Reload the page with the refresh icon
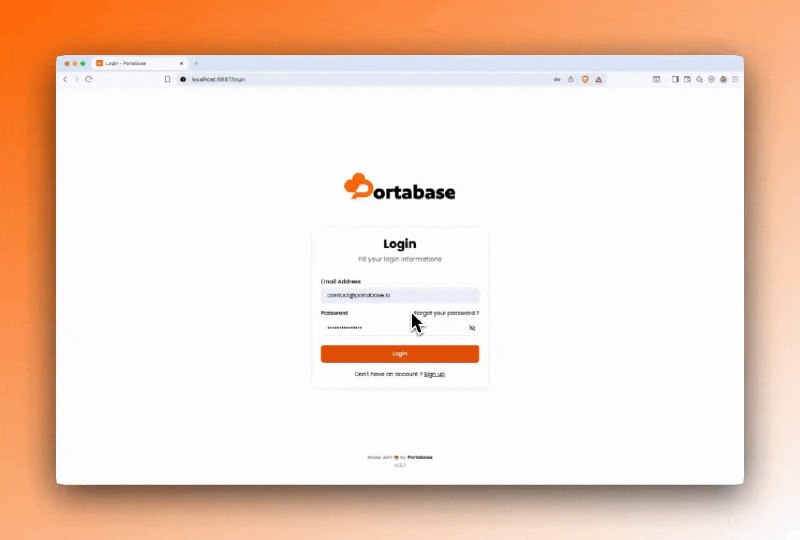This screenshot has width=800, height=540. [x=89, y=79]
